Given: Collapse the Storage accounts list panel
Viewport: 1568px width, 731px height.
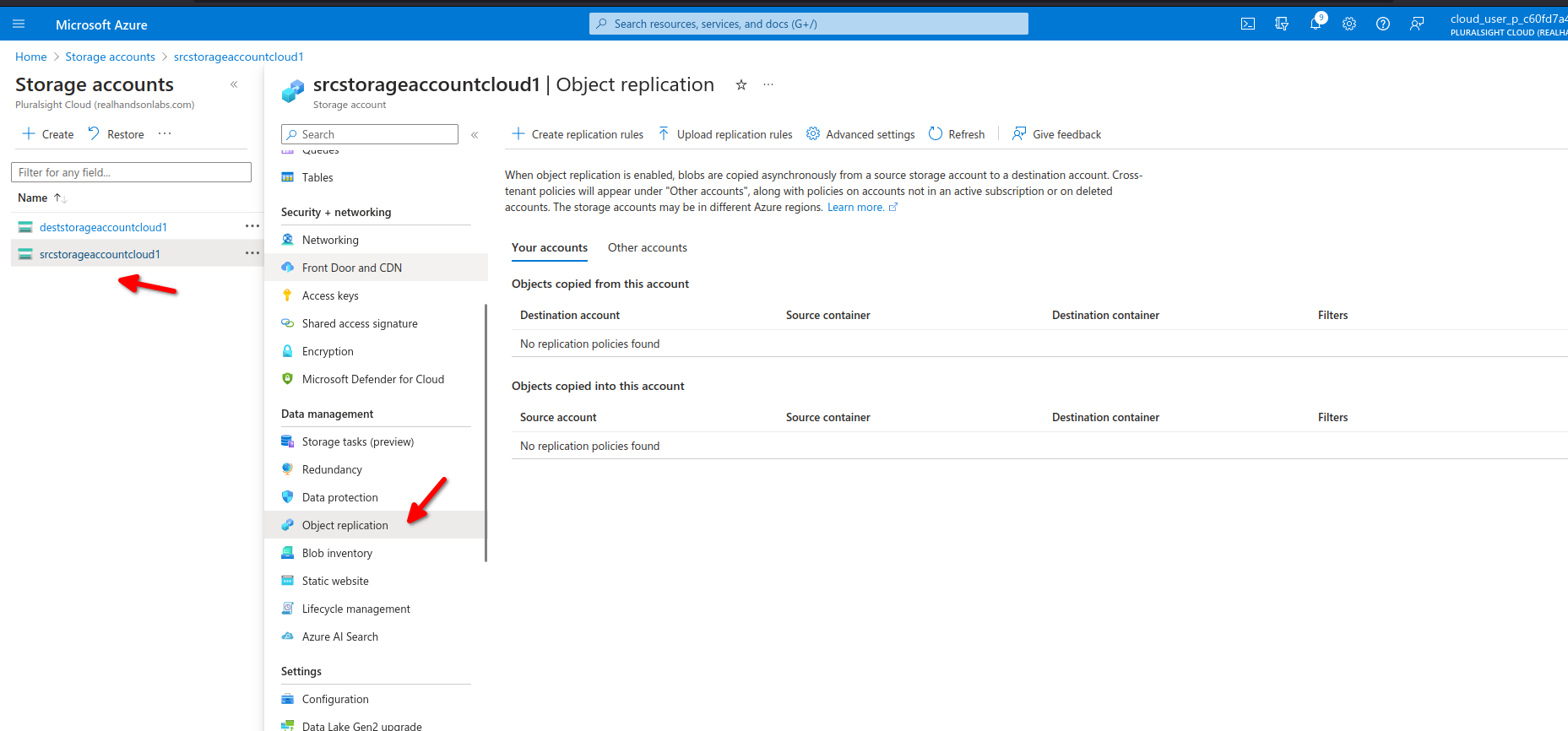Looking at the screenshot, I should [x=234, y=84].
